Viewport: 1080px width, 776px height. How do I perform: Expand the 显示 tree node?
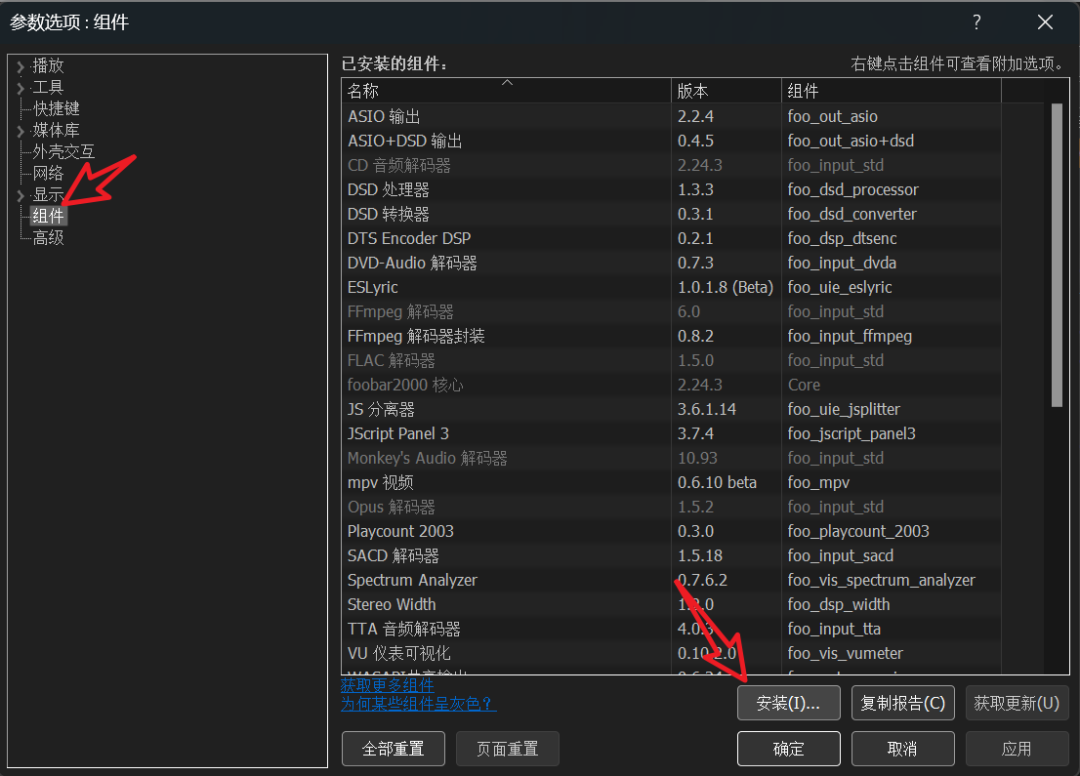pos(20,195)
